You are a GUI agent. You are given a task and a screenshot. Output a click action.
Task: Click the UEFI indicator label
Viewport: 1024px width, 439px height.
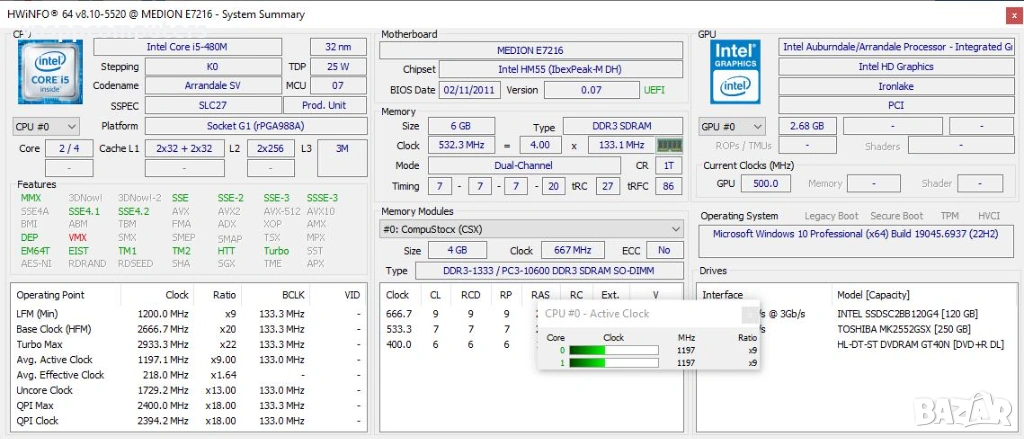(x=654, y=90)
